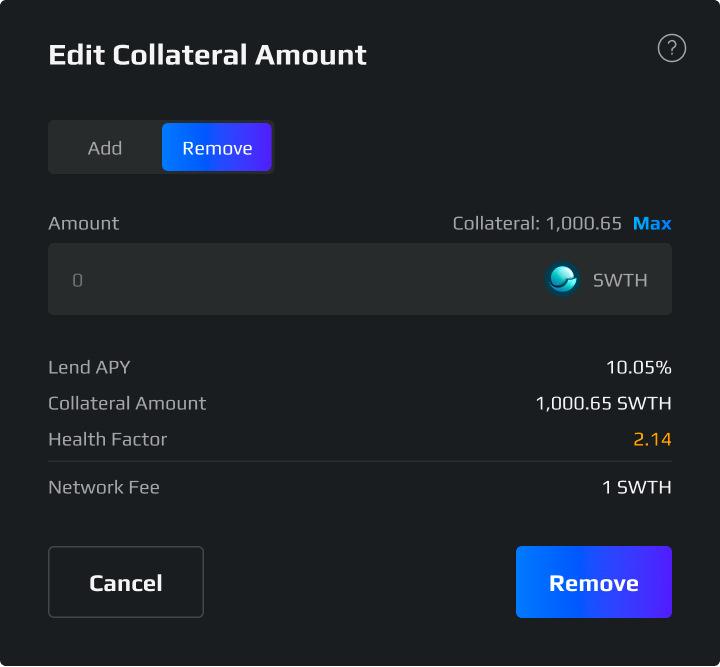Image resolution: width=720 pixels, height=667 pixels.
Task: Click the orange 2.14 health factor value
Action: pyautogui.click(x=652, y=439)
